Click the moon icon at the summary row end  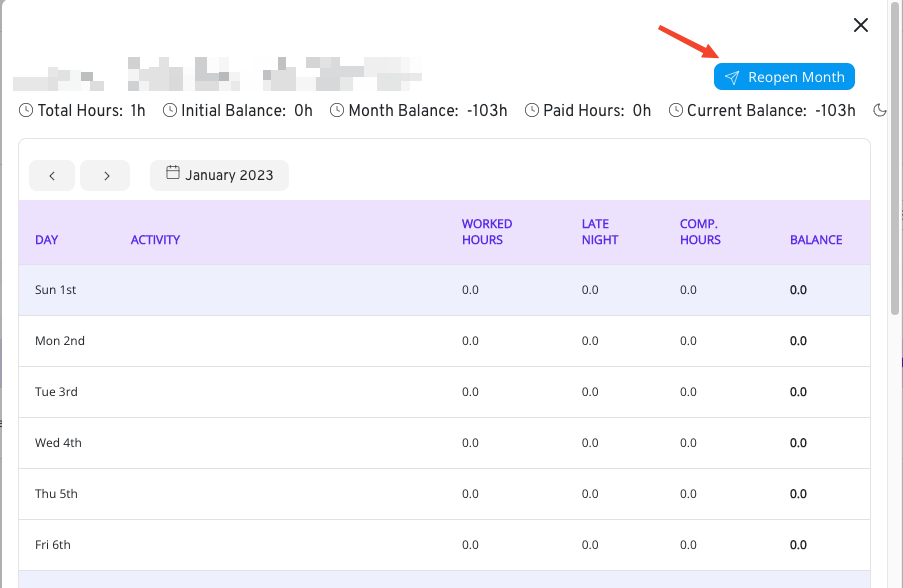click(x=880, y=110)
